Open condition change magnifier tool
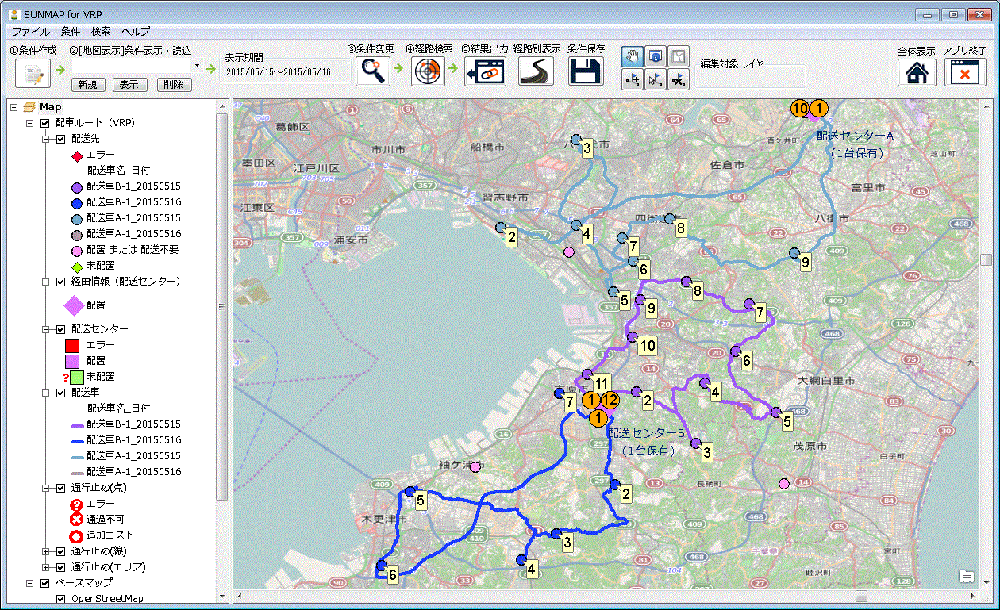The image size is (1000, 610). click(x=372, y=72)
